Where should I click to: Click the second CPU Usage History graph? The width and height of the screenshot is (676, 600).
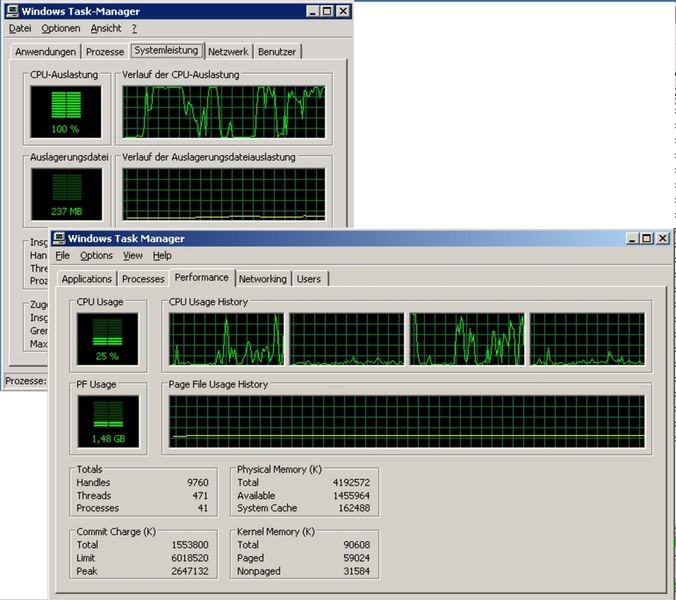click(x=347, y=339)
